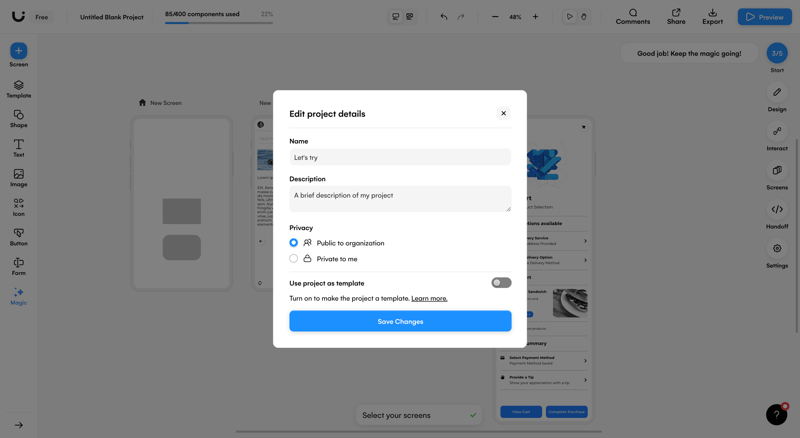Expand the left sidebar arrow
The image size is (800, 438).
click(x=19, y=425)
